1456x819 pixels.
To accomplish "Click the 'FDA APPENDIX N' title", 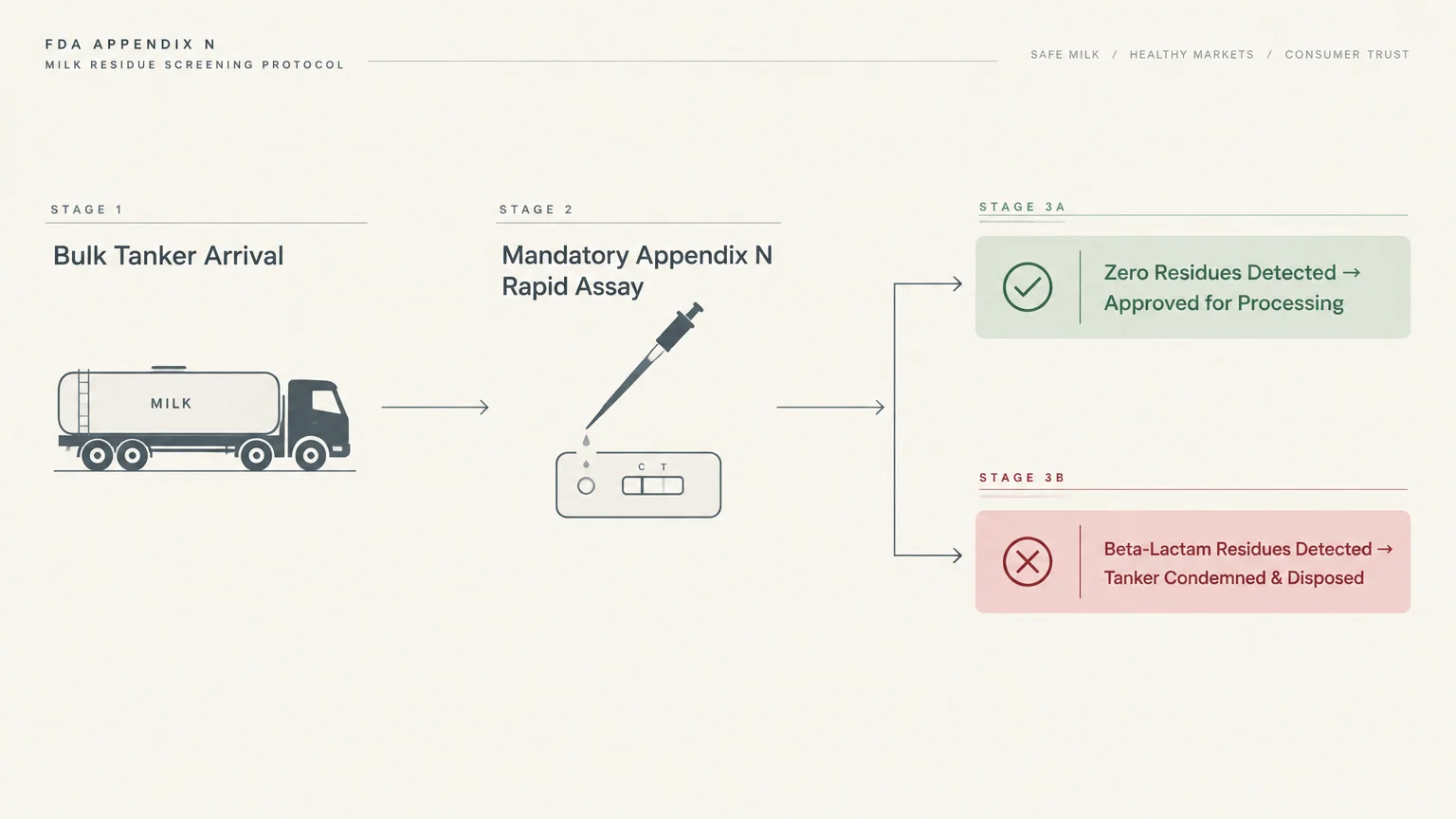I will (131, 45).
